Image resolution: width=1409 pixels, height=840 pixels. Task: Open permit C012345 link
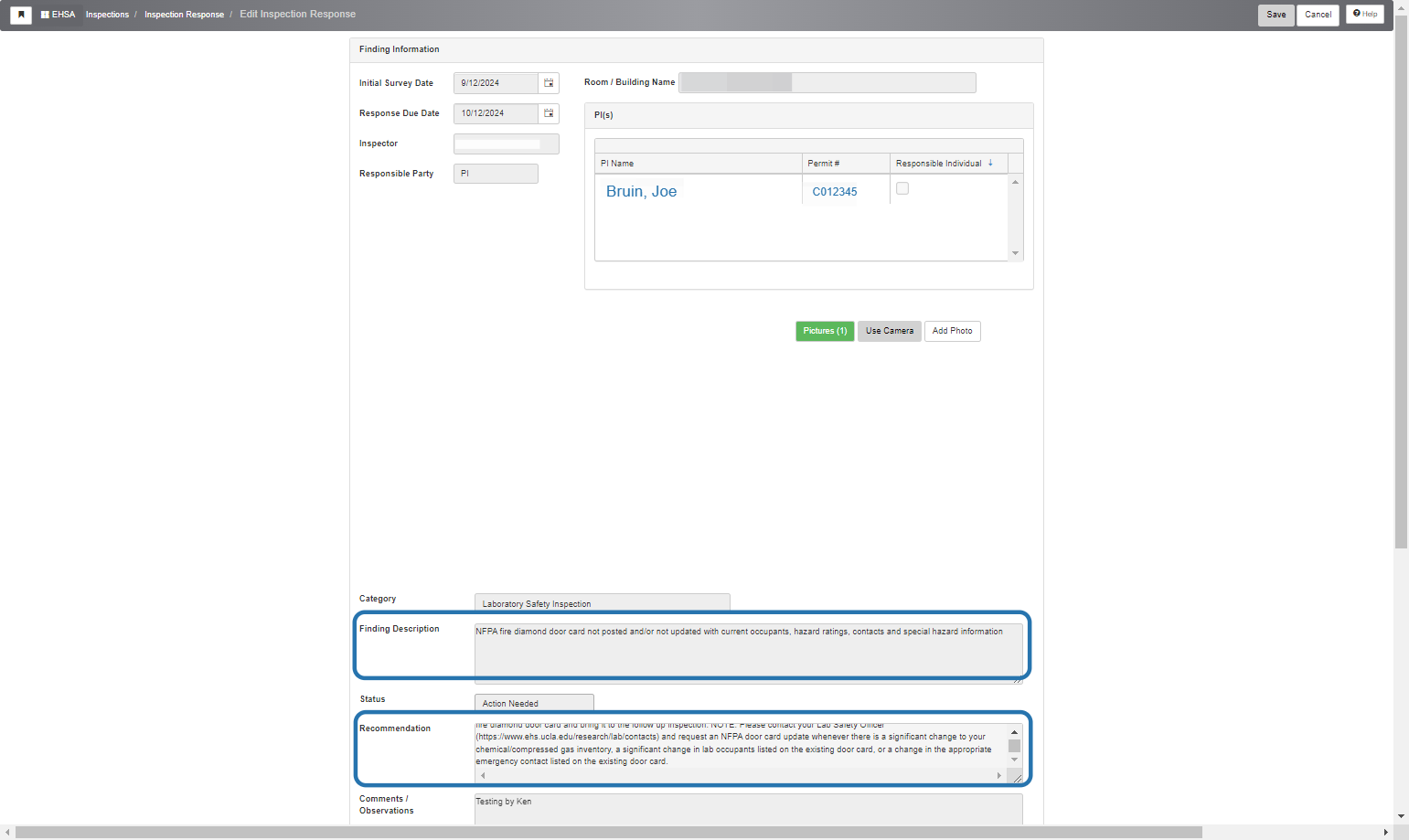coord(835,192)
